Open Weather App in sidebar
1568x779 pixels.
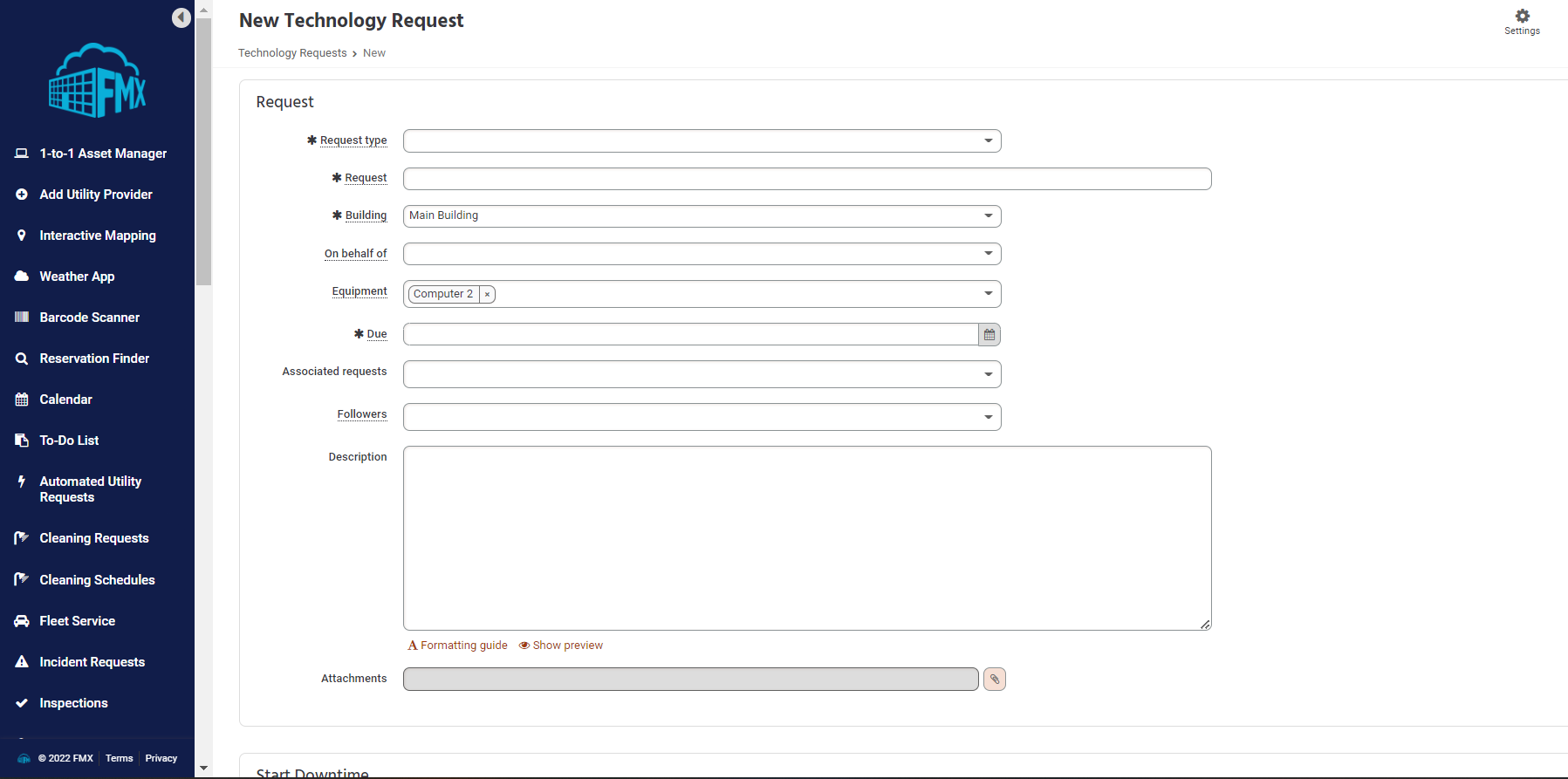coord(77,277)
